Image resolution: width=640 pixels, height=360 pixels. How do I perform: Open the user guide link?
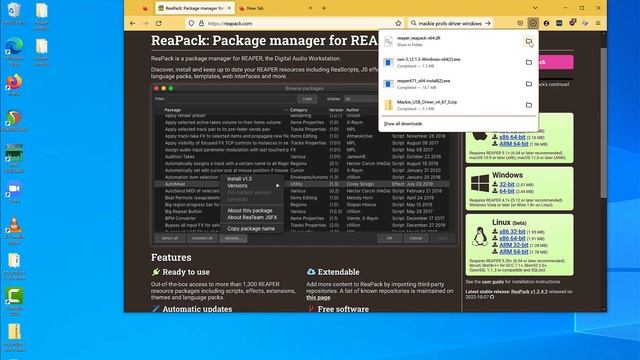click(493, 282)
